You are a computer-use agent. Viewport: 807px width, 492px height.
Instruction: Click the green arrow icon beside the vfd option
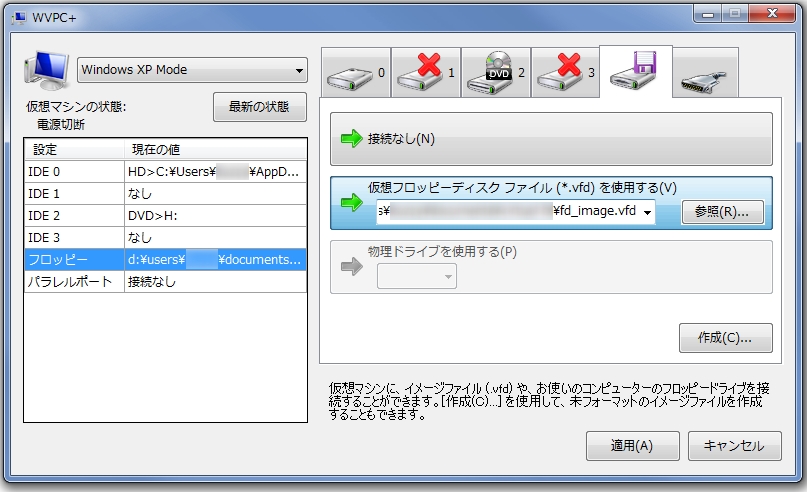pos(352,203)
